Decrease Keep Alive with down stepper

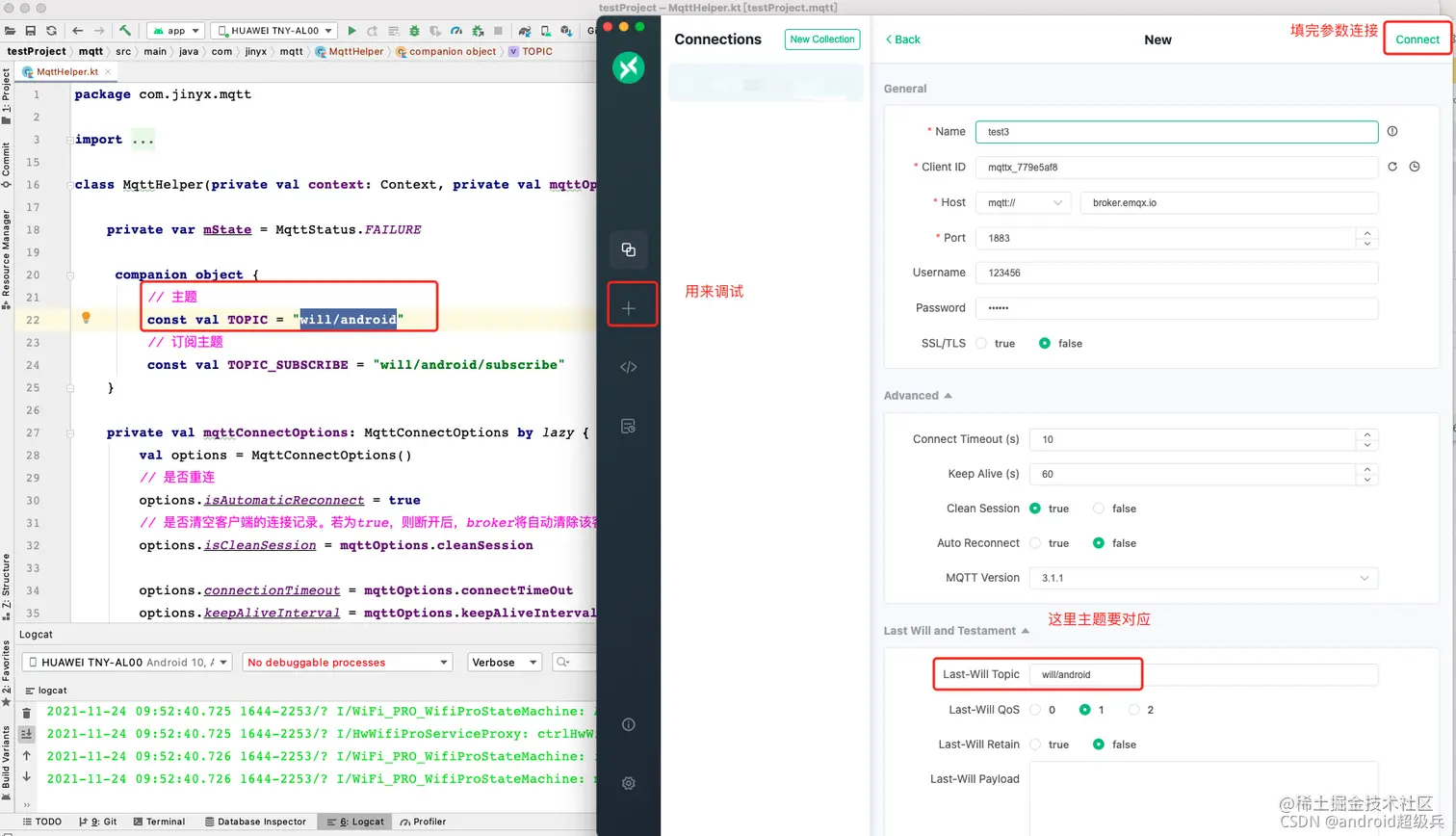pyautogui.click(x=1367, y=480)
